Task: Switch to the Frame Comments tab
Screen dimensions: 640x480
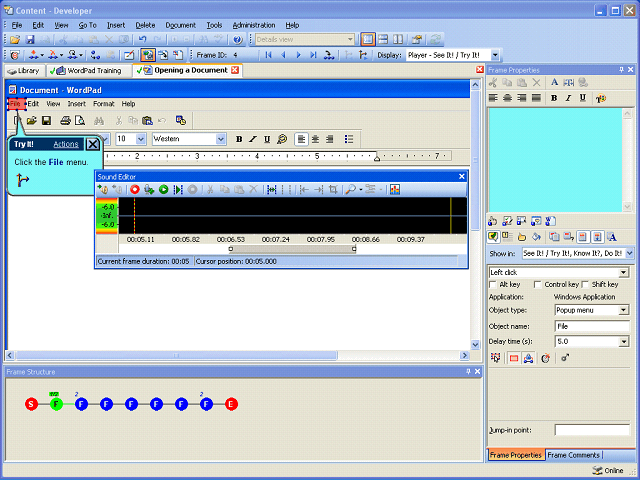Action: point(573,455)
